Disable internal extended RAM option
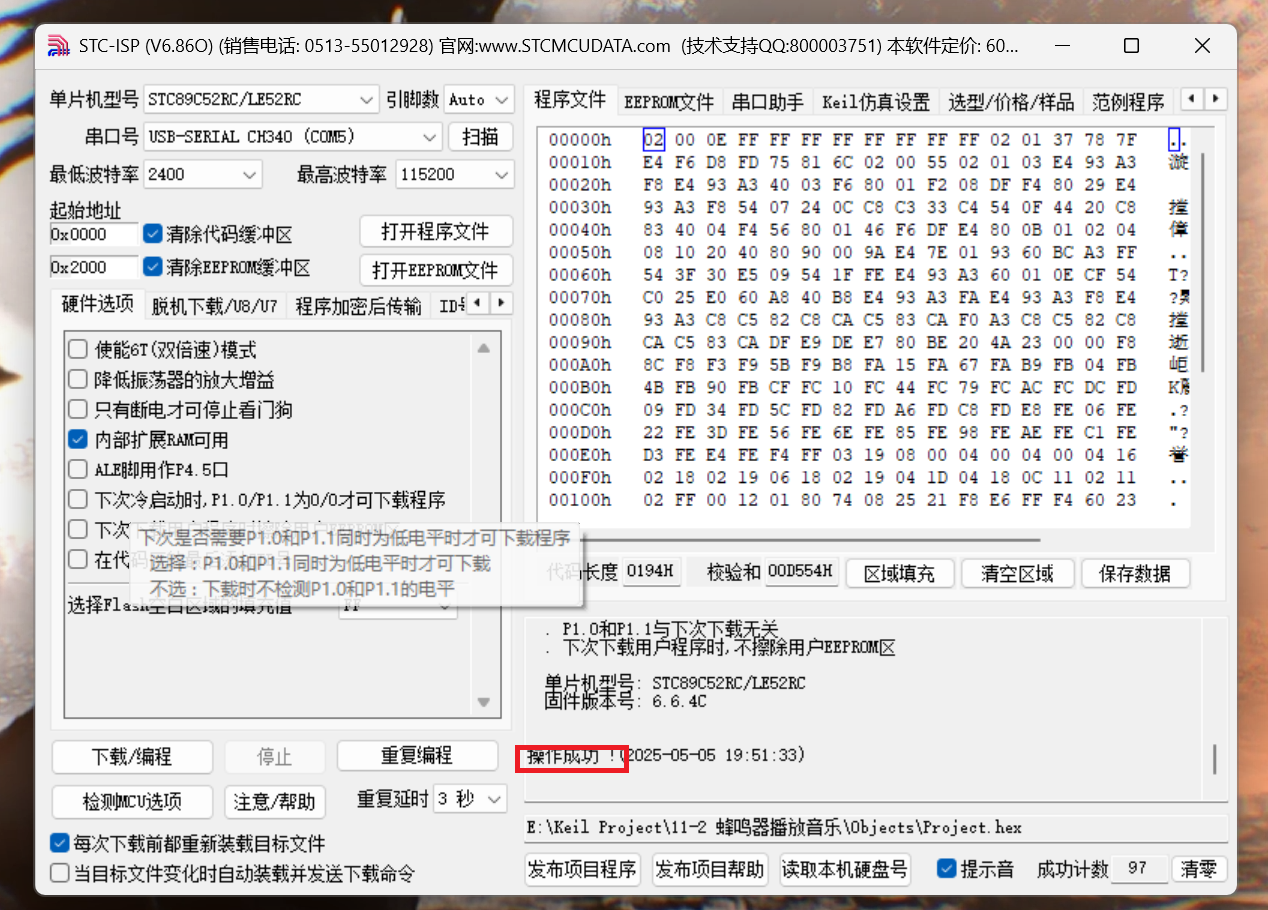1268x910 pixels. click(78, 440)
